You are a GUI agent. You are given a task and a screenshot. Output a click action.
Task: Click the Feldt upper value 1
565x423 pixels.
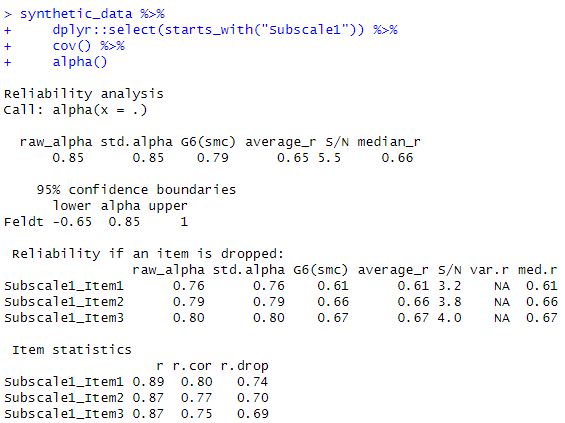pyautogui.click(x=184, y=222)
